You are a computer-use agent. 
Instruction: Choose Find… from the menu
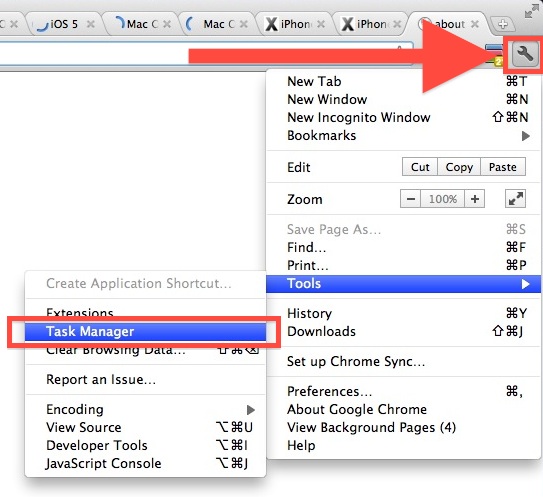(403, 247)
